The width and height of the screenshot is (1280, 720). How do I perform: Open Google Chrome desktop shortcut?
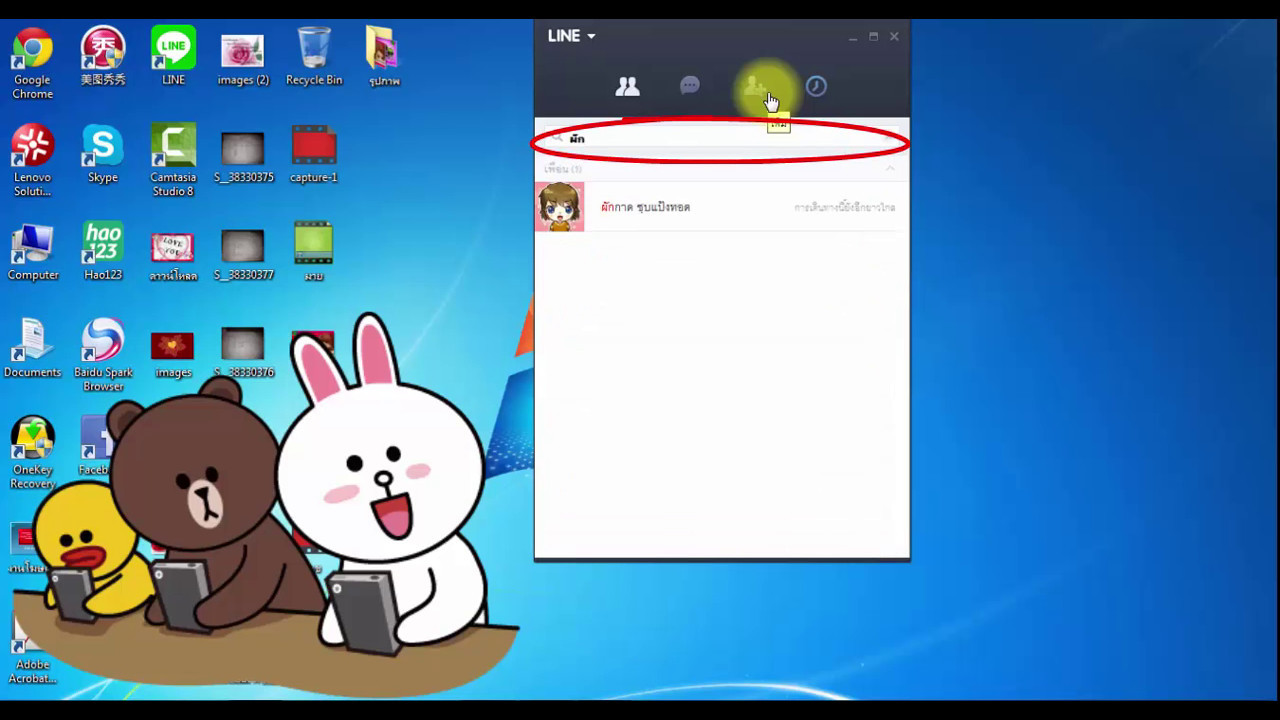click(x=32, y=63)
